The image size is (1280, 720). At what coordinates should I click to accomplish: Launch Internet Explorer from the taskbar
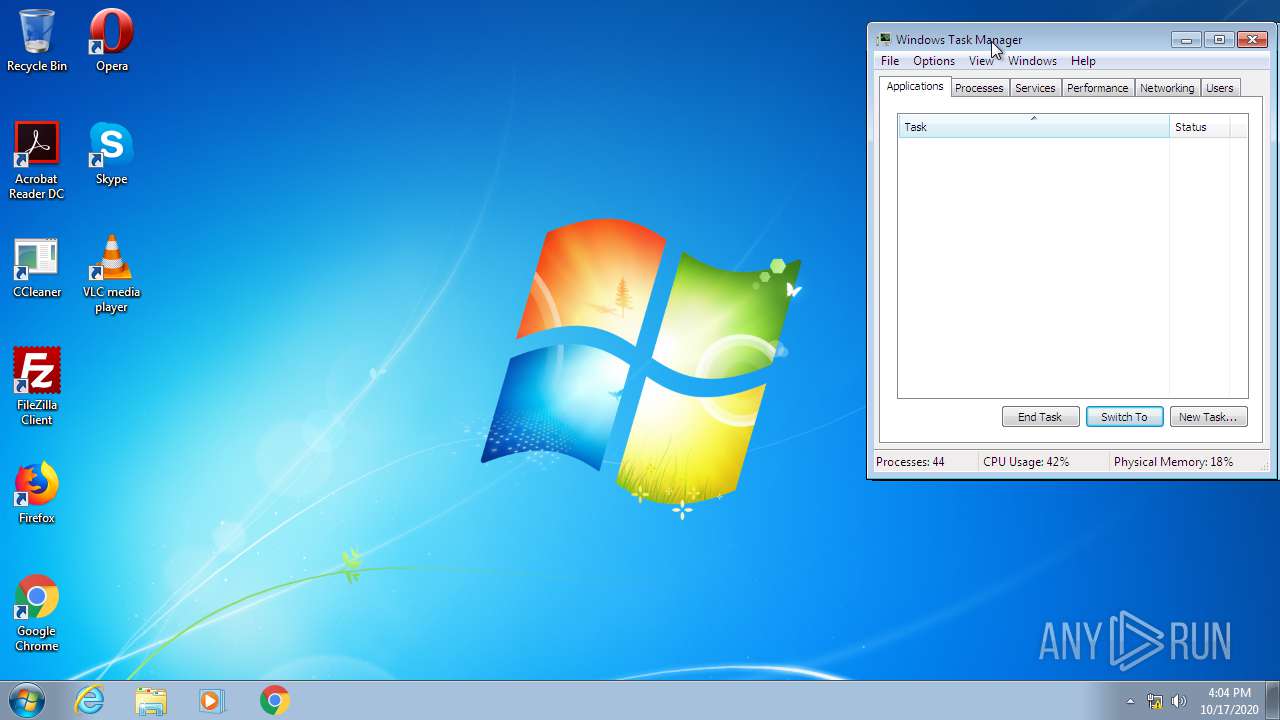[90, 700]
